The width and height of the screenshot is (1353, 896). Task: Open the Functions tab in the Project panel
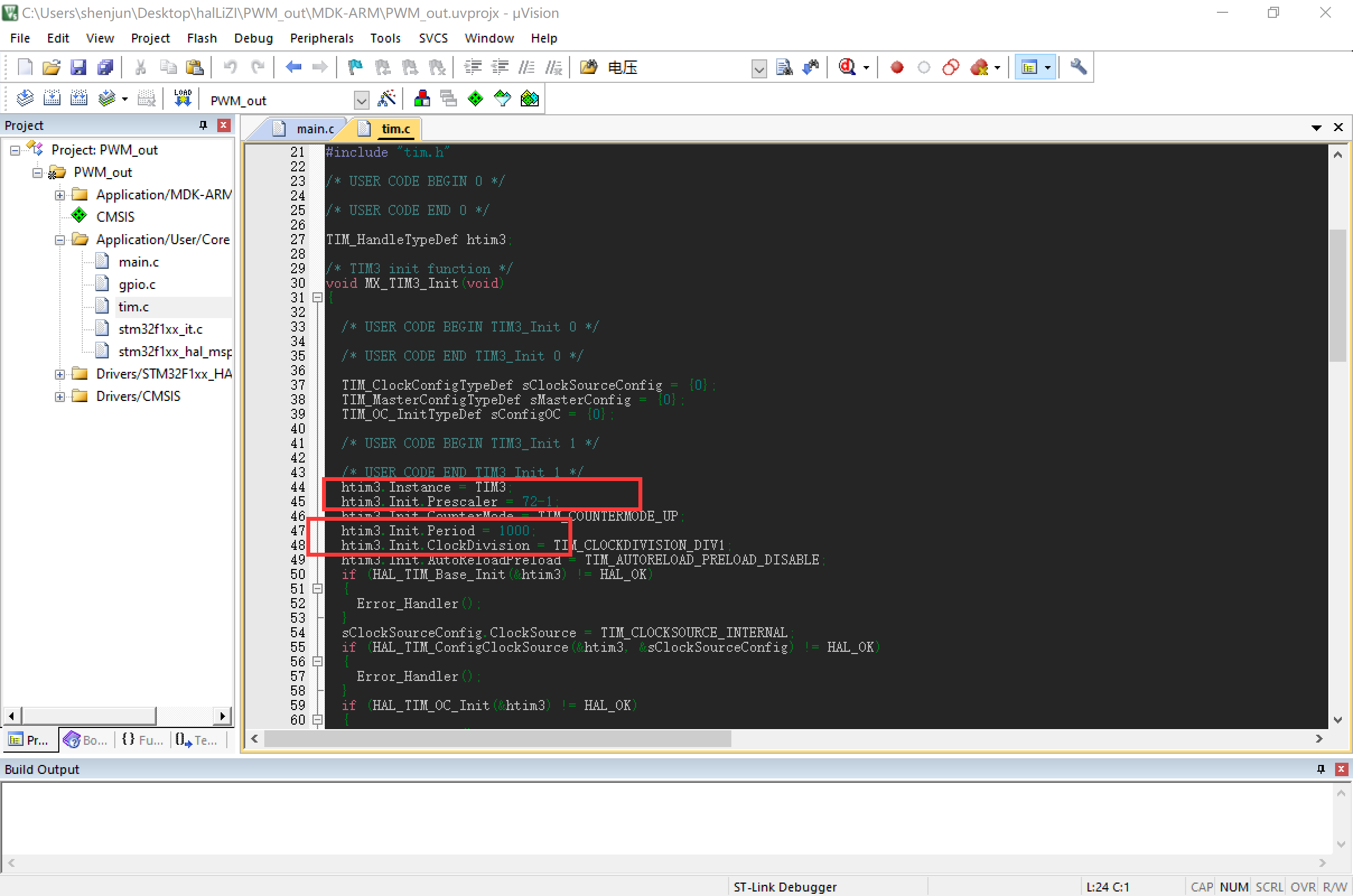[142, 740]
